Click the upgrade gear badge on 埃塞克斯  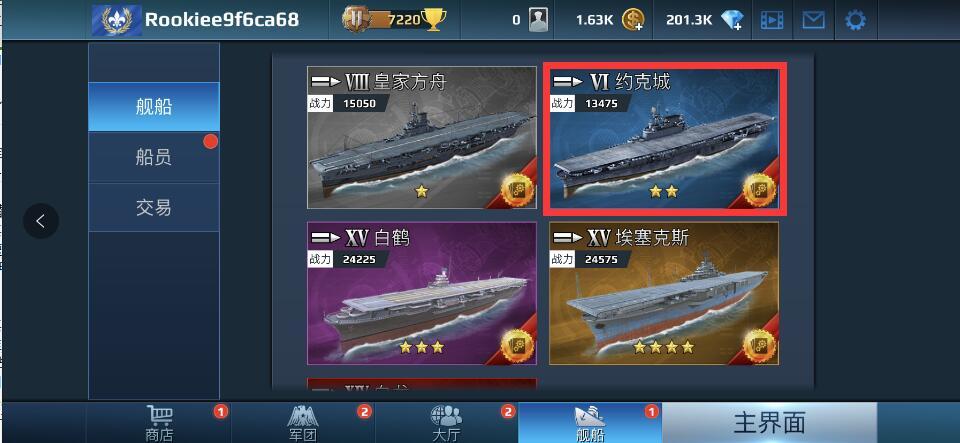pos(760,346)
